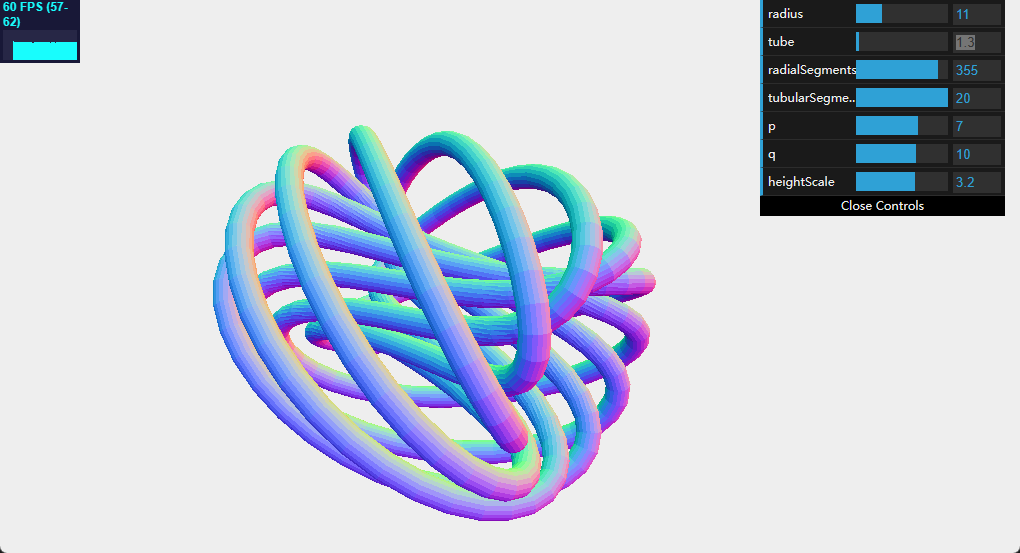Image resolution: width=1020 pixels, height=553 pixels.
Task: Click the tubularSegments slider bar
Action: [901, 98]
